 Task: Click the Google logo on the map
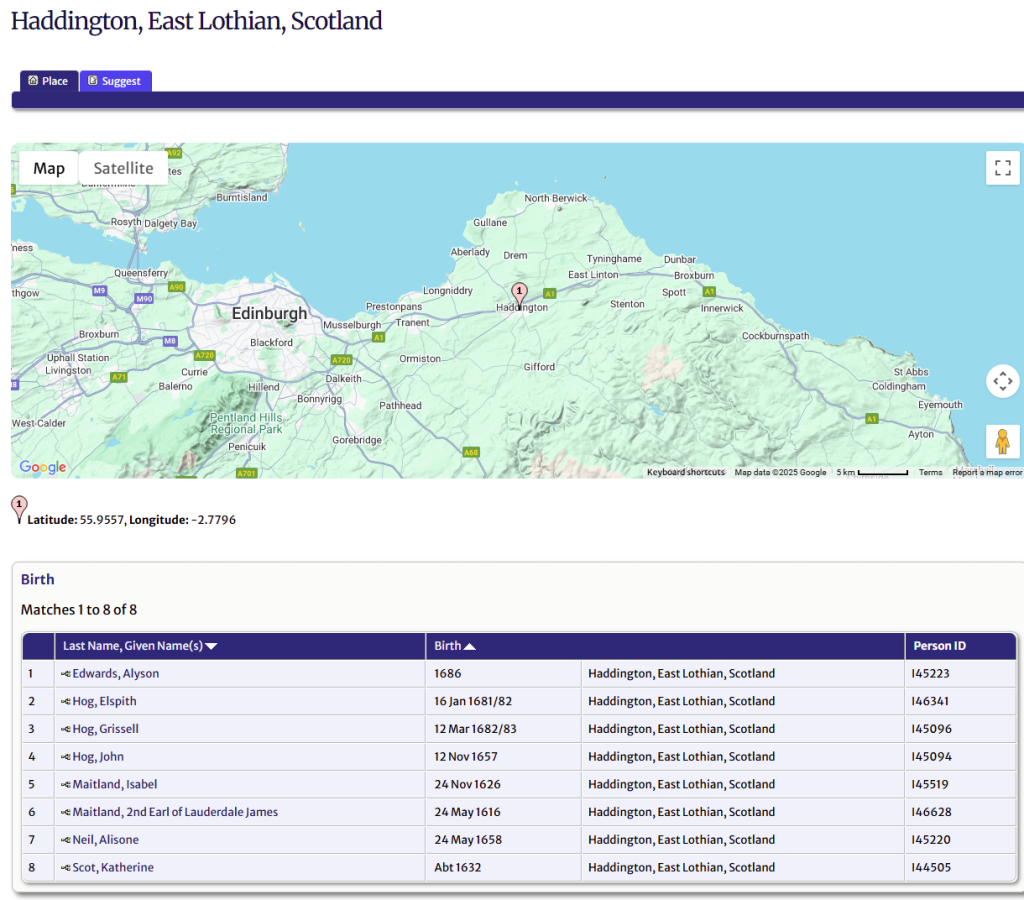pyautogui.click(x=42, y=467)
